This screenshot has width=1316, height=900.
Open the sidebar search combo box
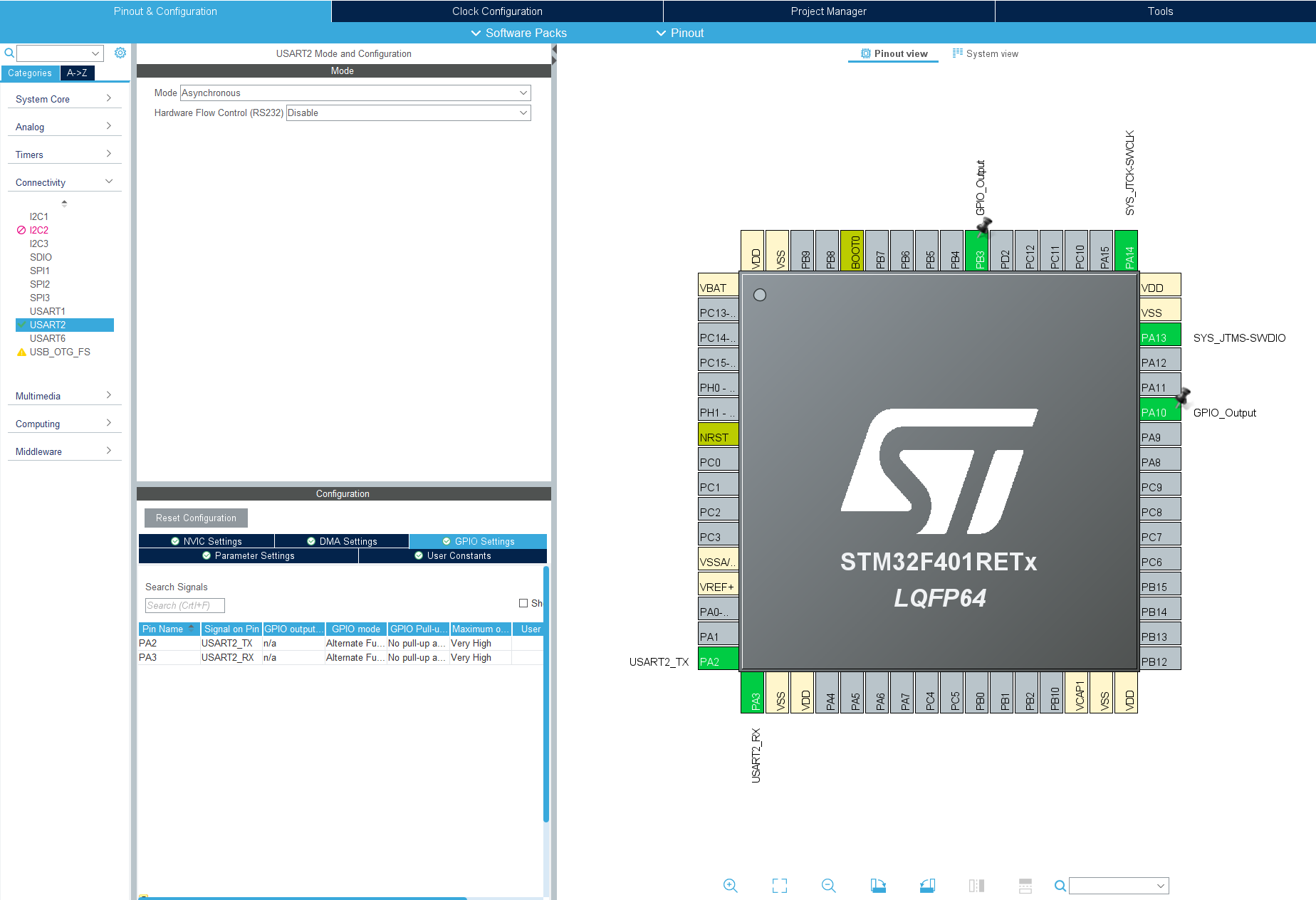61,53
